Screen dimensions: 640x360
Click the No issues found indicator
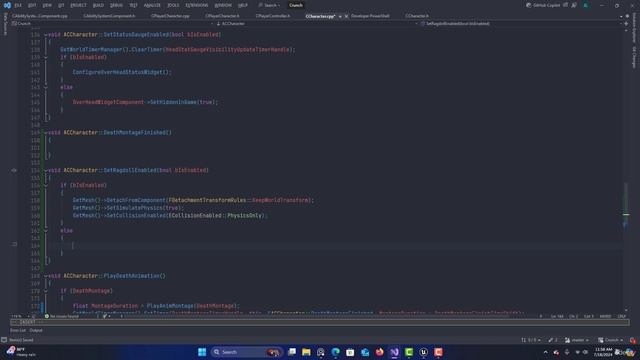[x=62, y=316]
